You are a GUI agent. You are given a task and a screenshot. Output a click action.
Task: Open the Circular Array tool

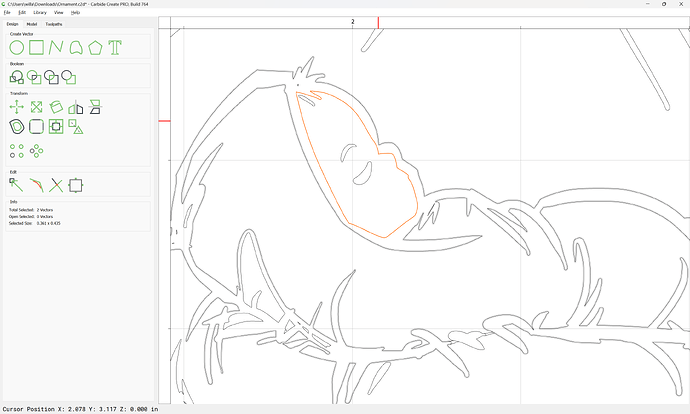click(37, 151)
